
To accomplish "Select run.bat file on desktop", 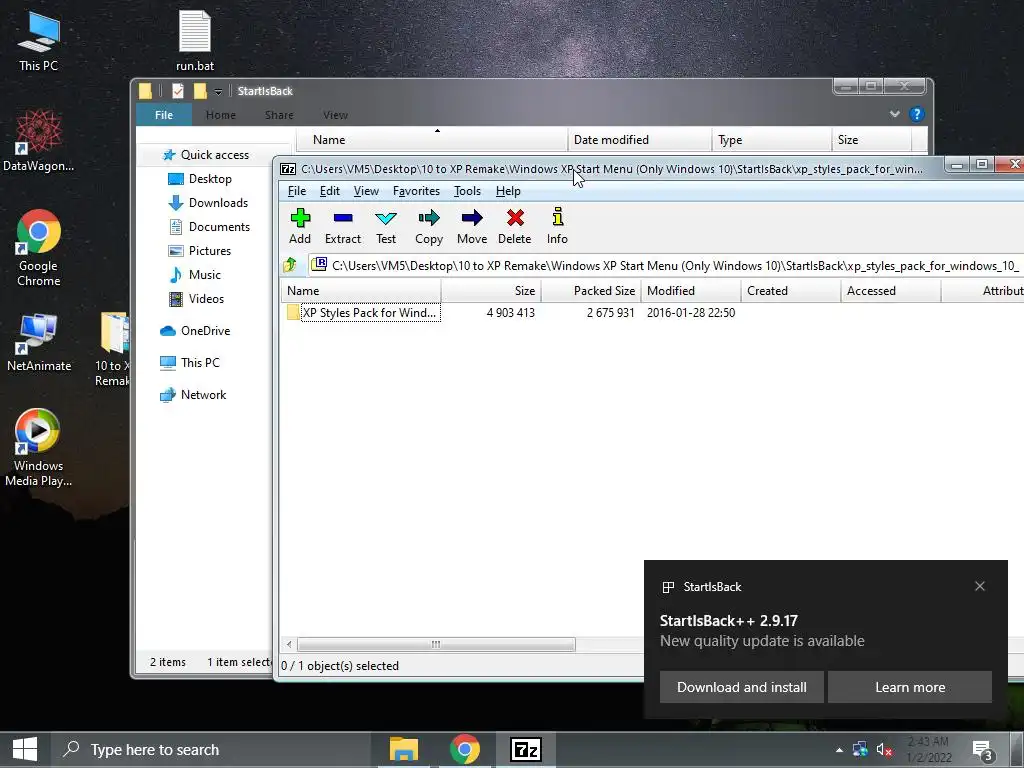I will (x=195, y=40).
